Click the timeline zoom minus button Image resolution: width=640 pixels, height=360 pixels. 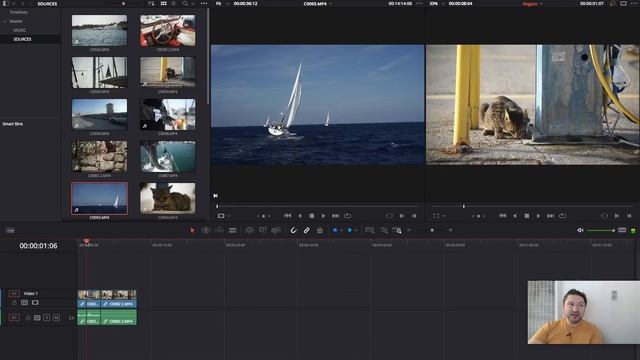(x=409, y=230)
